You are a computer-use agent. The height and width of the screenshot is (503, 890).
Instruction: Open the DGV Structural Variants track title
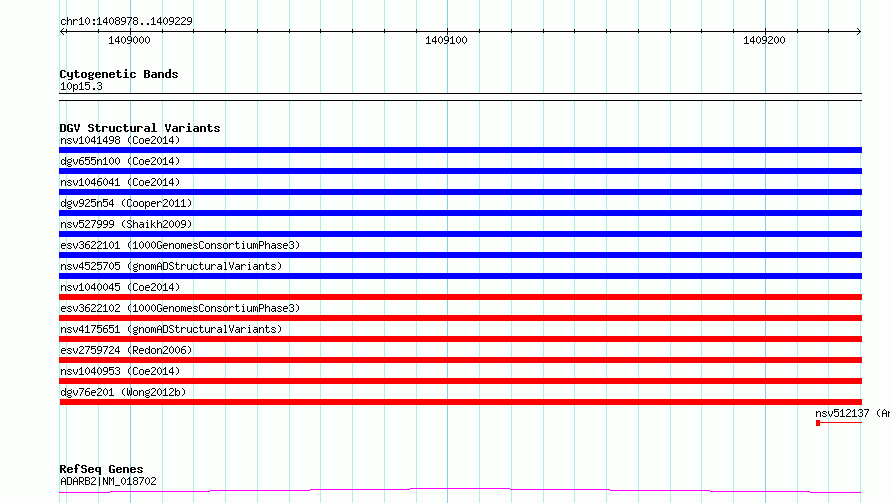click(x=140, y=128)
